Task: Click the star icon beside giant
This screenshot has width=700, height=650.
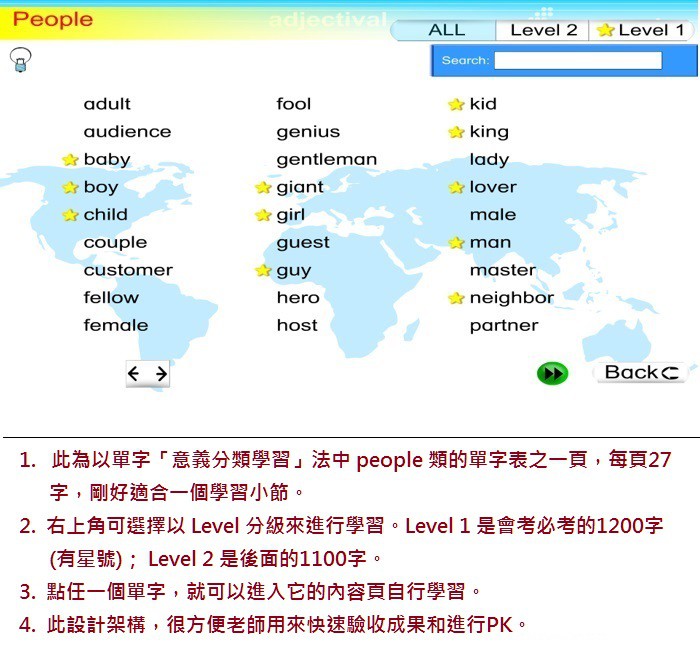Action: tap(263, 188)
